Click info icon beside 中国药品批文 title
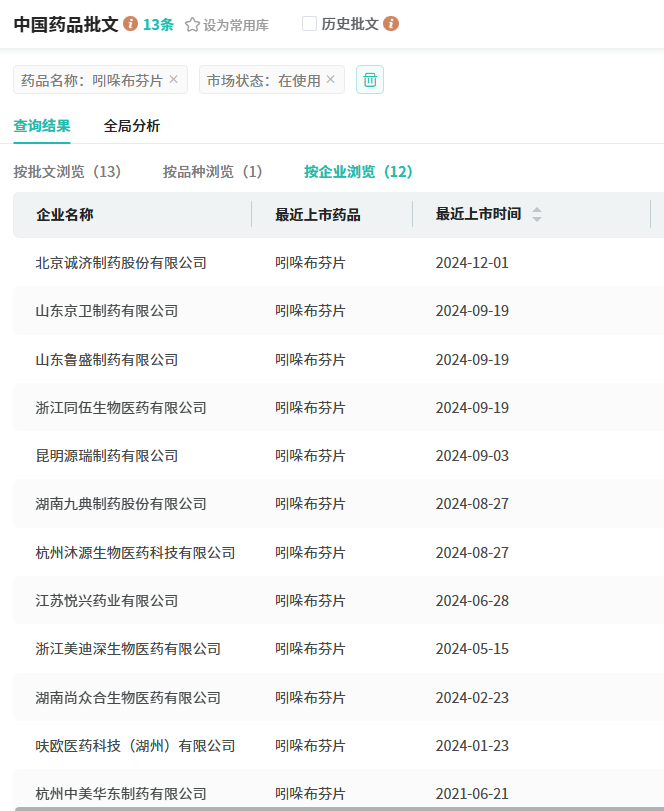Image resolution: width=664 pixels, height=811 pixels. (131, 24)
